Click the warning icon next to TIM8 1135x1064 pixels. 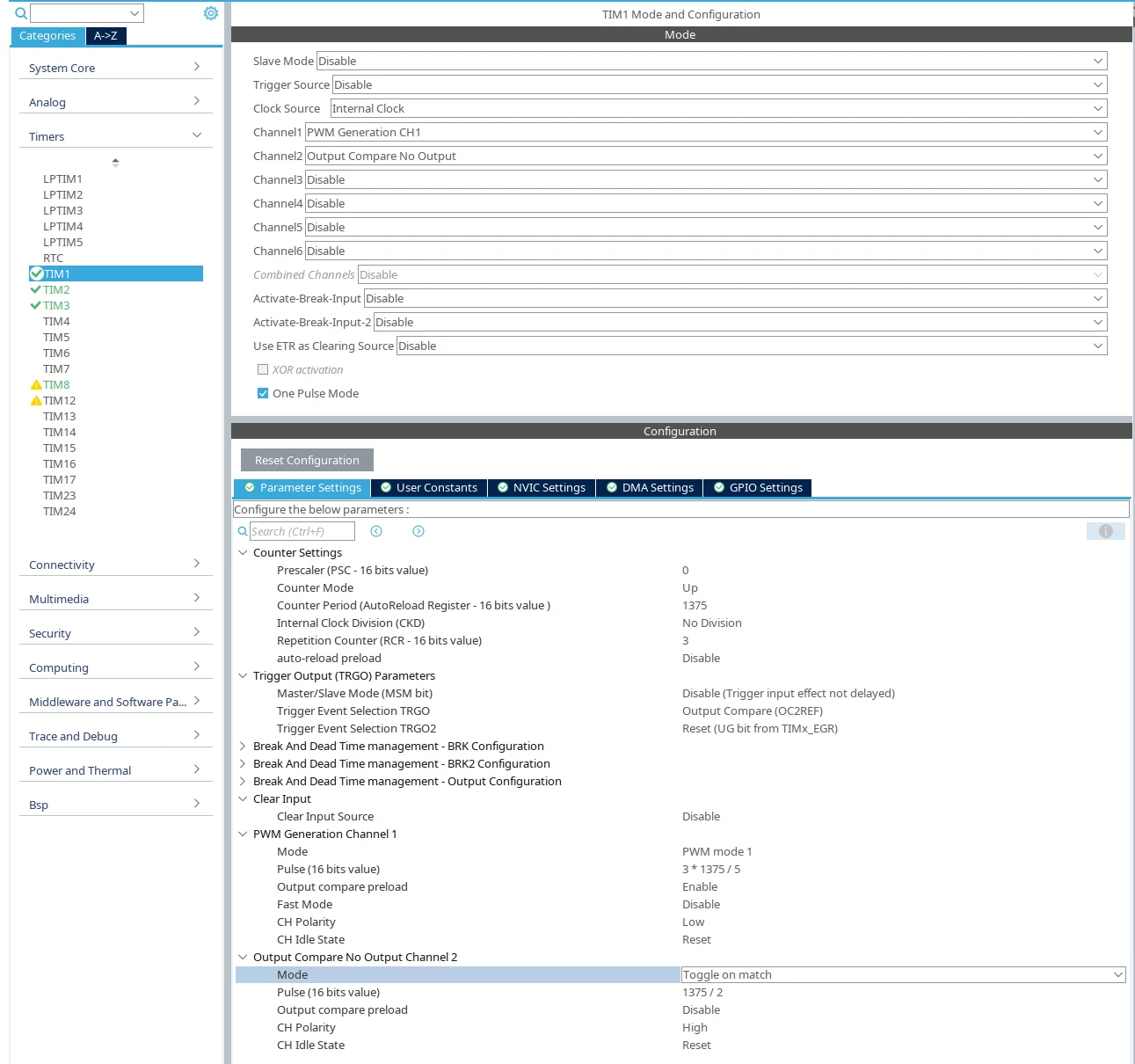point(36,384)
